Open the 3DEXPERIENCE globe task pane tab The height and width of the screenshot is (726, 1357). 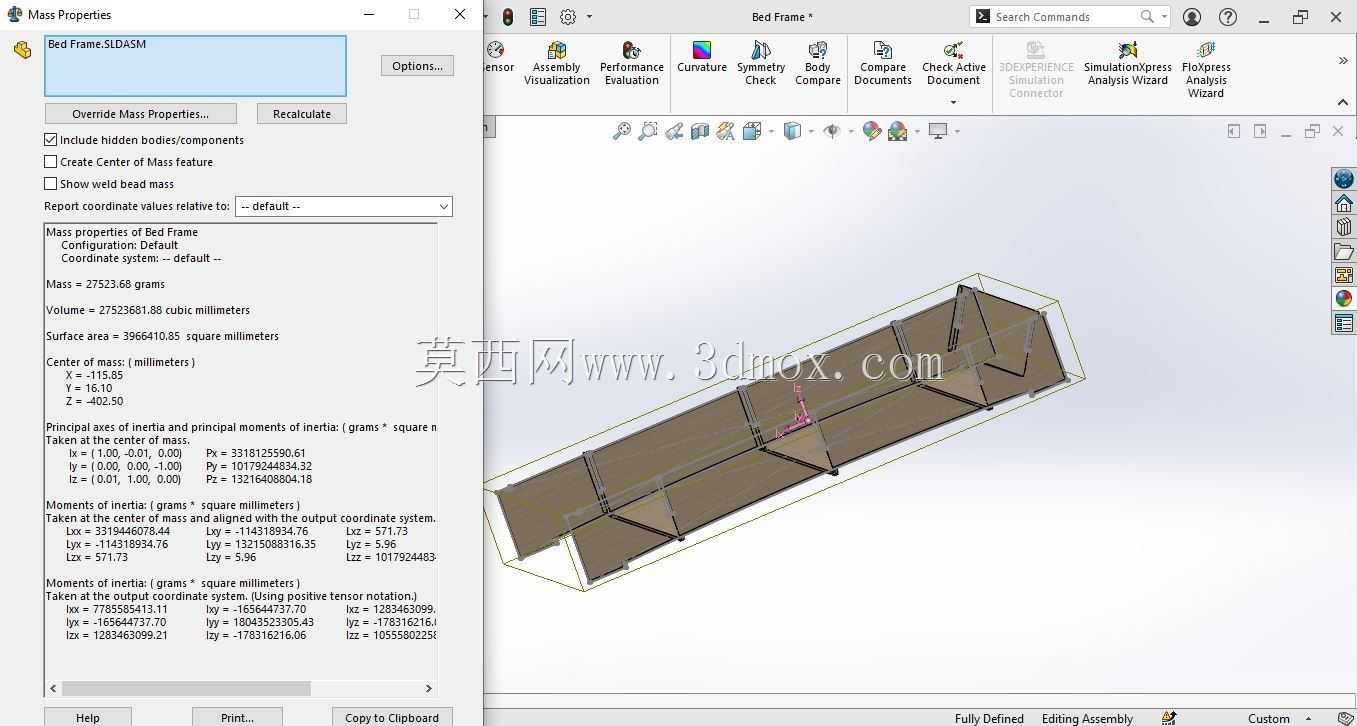coord(1343,179)
